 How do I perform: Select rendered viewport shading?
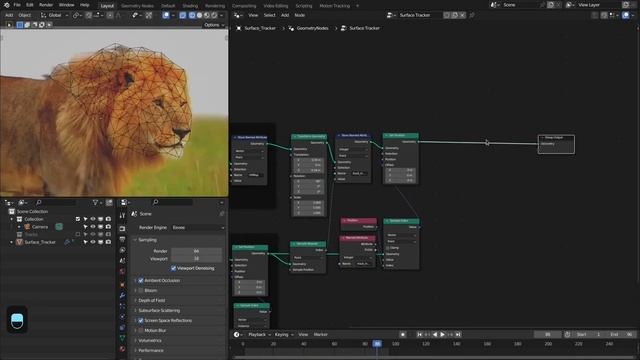tap(214, 15)
